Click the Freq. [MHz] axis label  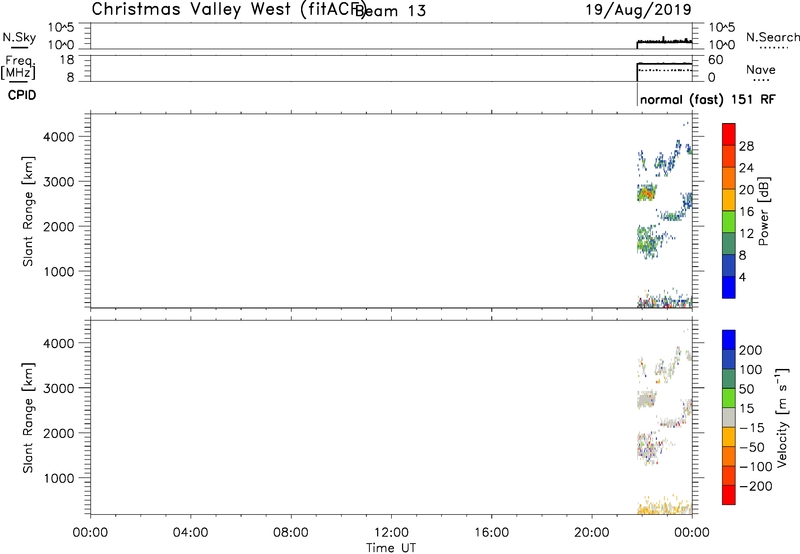pos(18,67)
